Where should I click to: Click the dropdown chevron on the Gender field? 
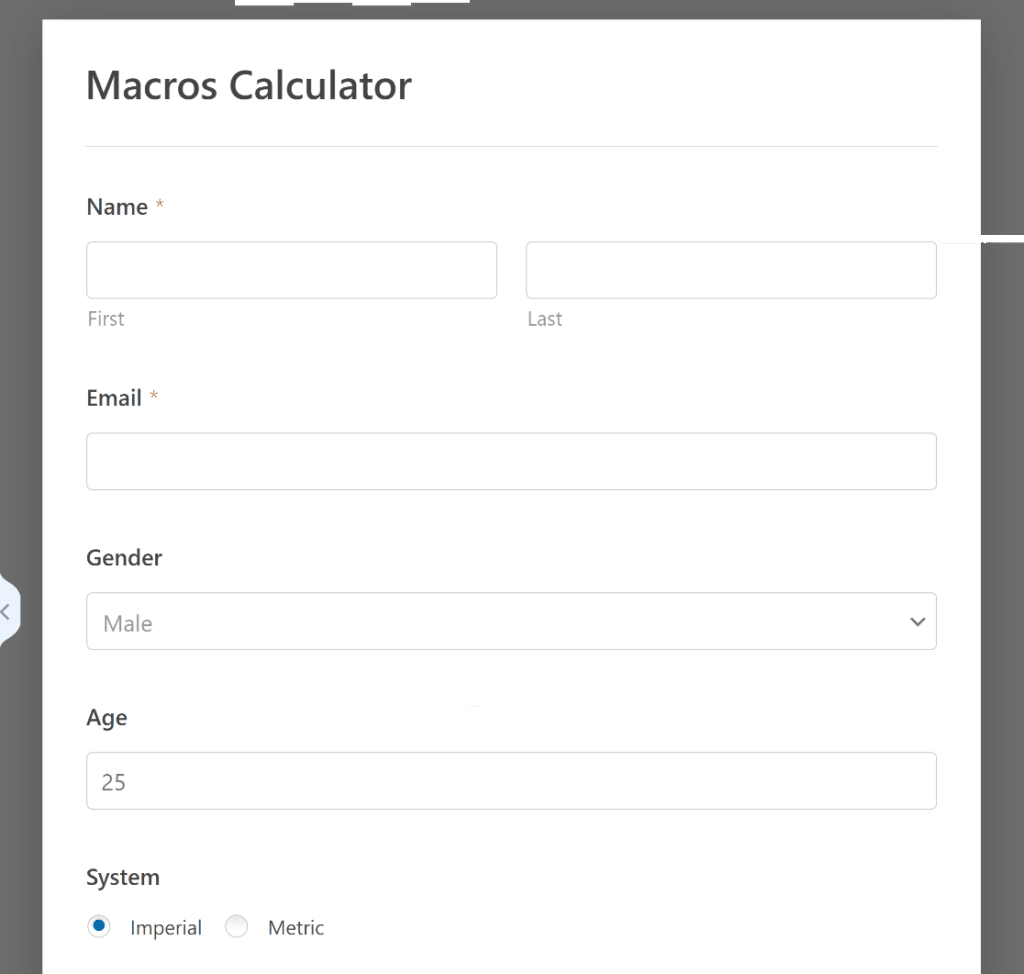[917, 621]
